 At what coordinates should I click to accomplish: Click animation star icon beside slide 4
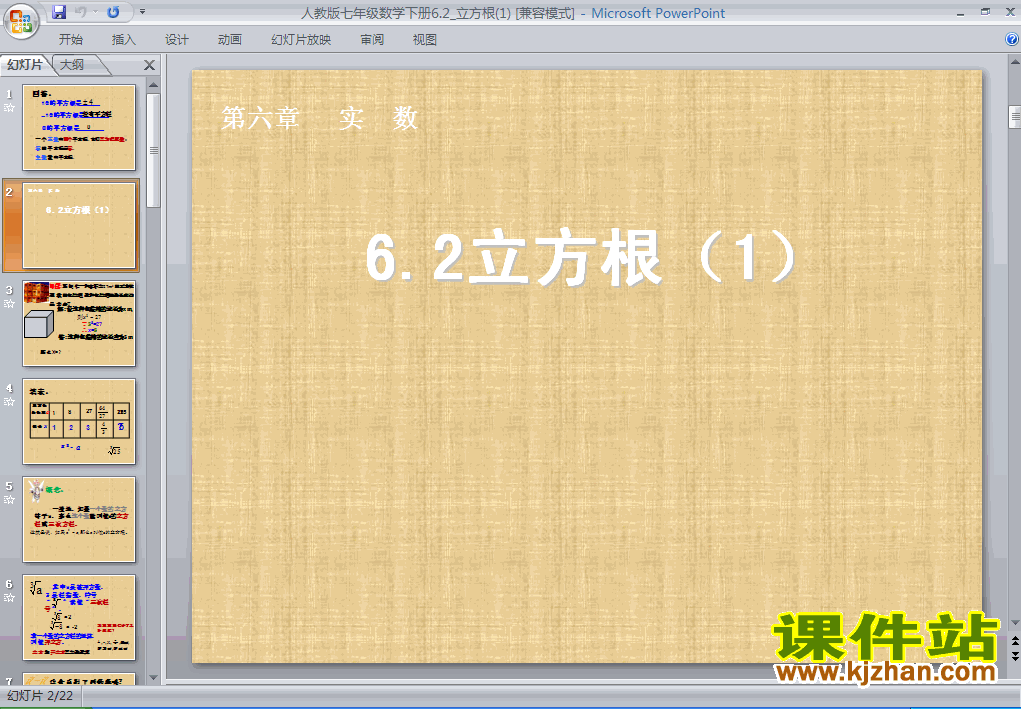pyautogui.click(x=9, y=402)
